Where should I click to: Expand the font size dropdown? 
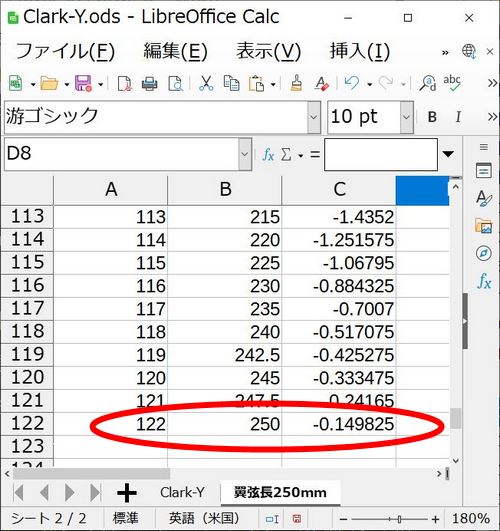[x=406, y=118]
